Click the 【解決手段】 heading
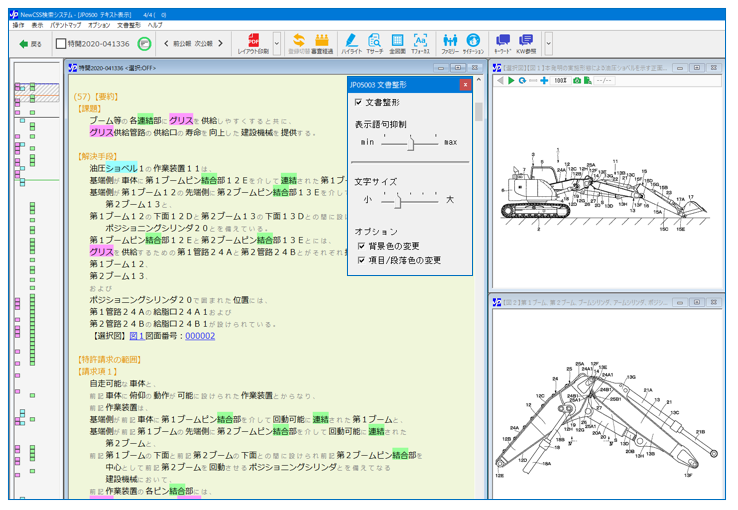The height and width of the screenshot is (510, 738). click(97, 156)
